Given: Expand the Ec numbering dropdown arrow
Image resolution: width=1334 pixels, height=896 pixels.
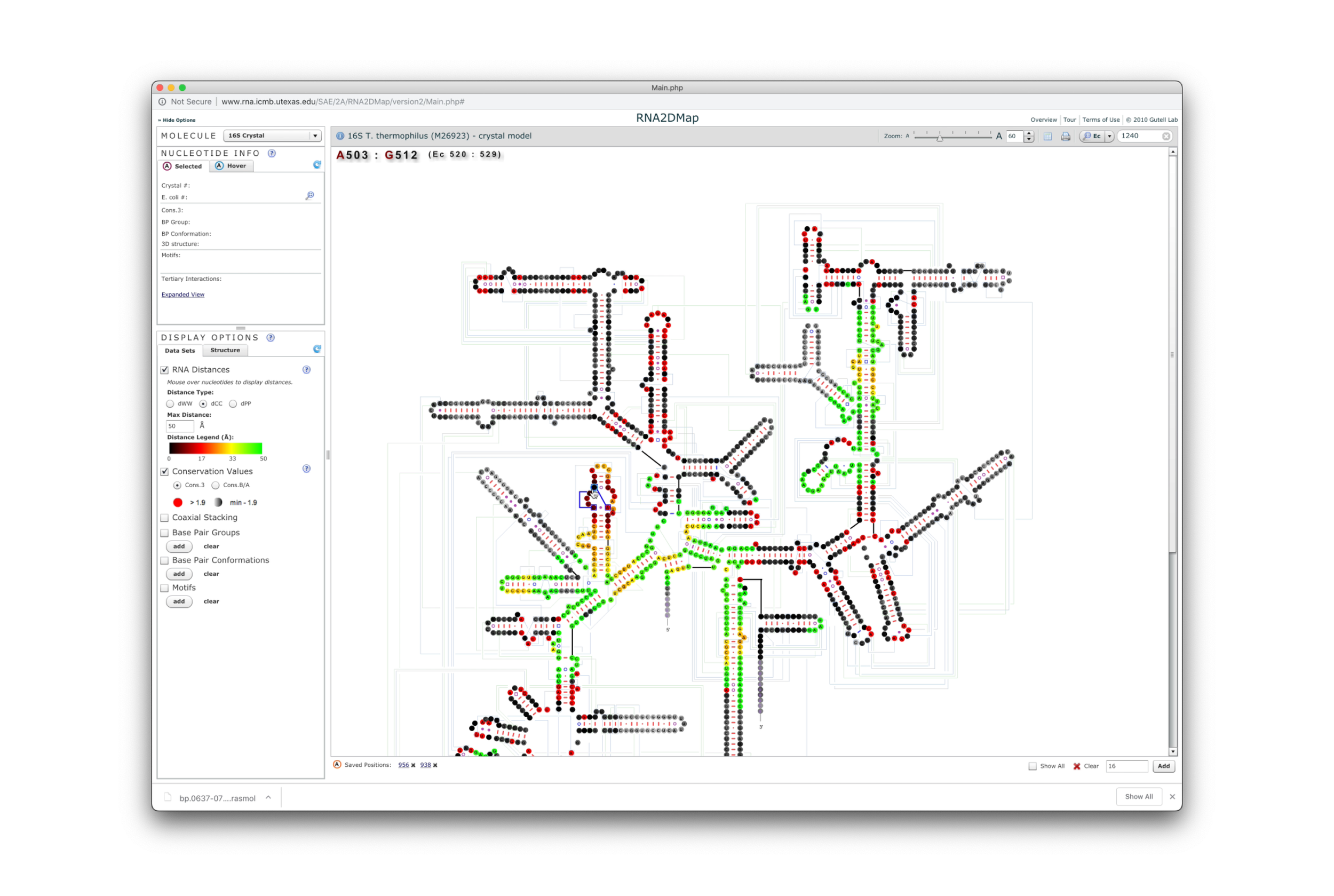Looking at the screenshot, I should (1109, 136).
